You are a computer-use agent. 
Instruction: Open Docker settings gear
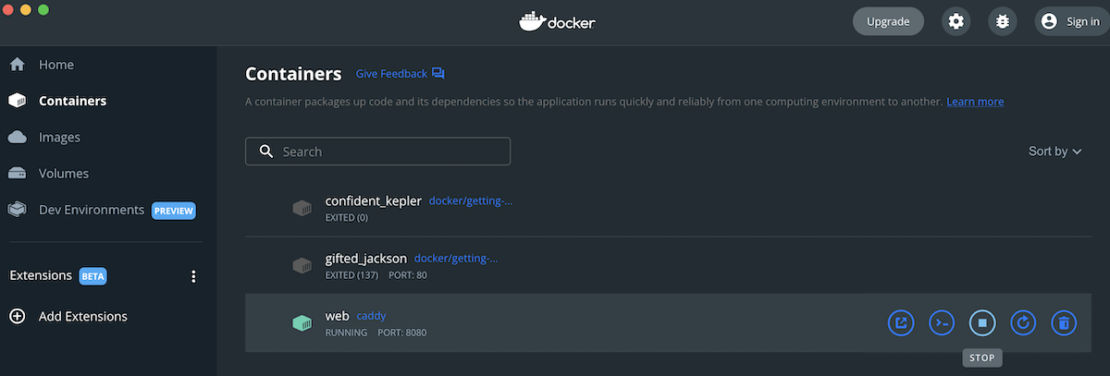(956, 21)
